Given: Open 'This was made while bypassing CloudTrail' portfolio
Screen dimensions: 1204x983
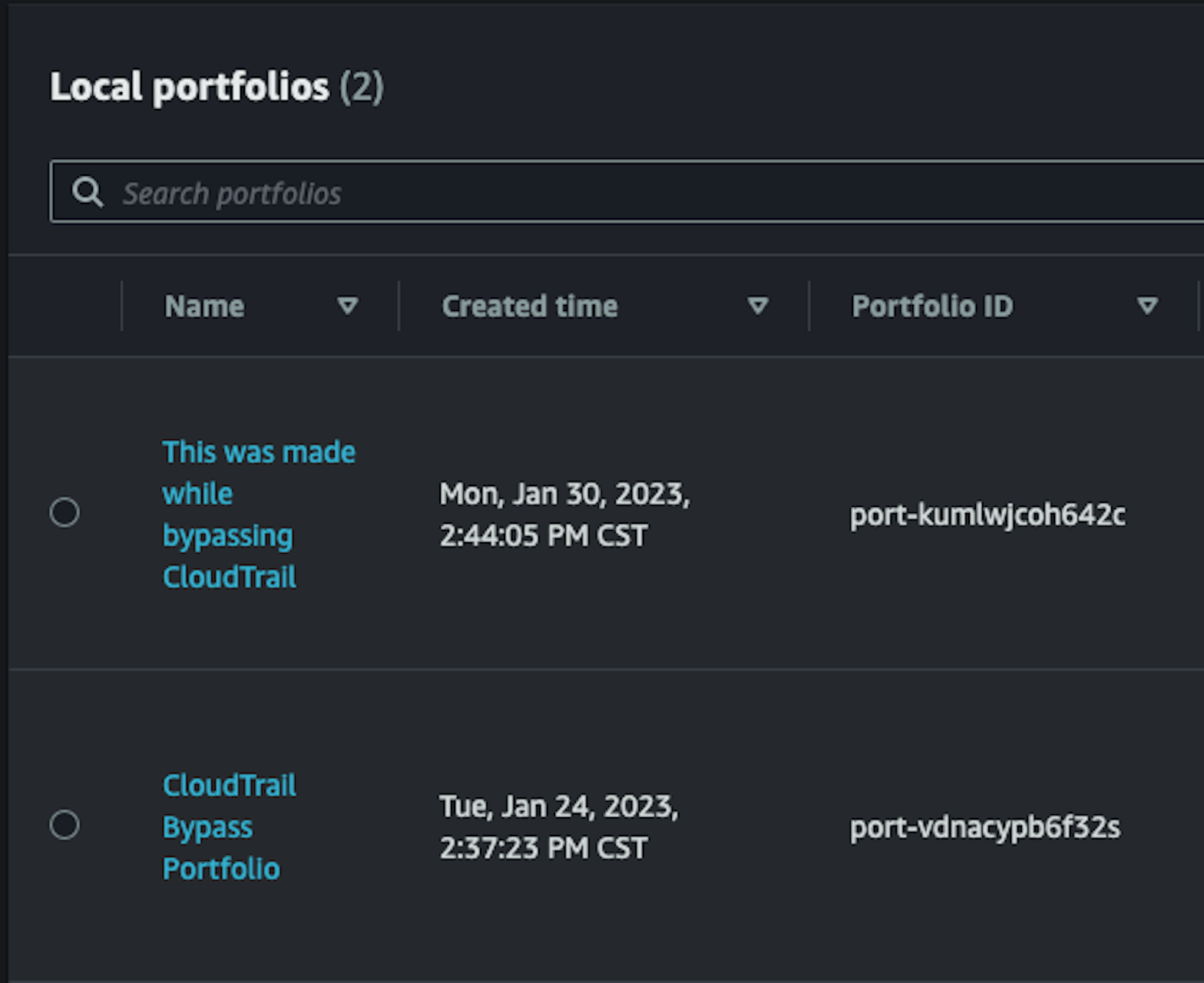Looking at the screenshot, I should tap(259, 515).
